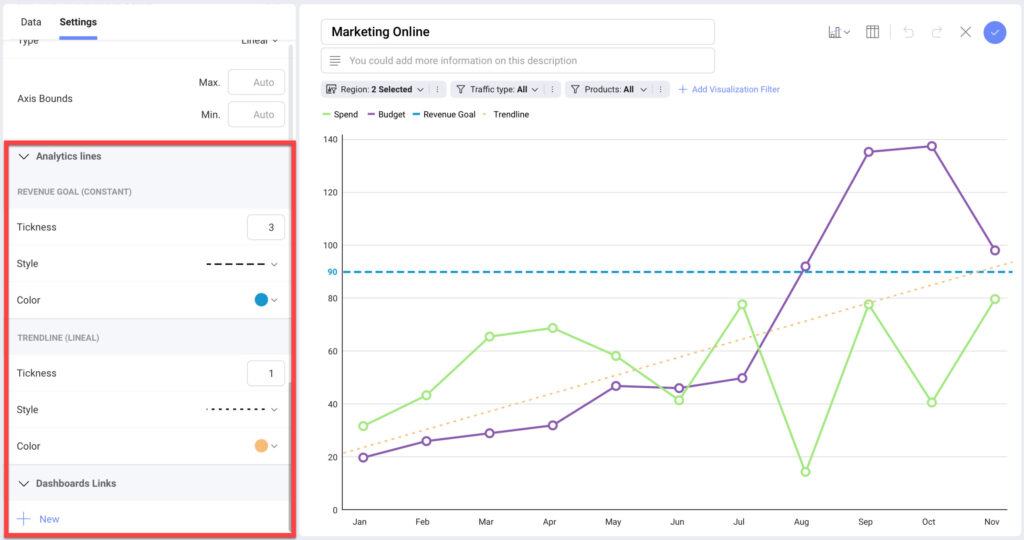
Task: Open the Traffic type filter options dots
Action: (x=552, y=89)
